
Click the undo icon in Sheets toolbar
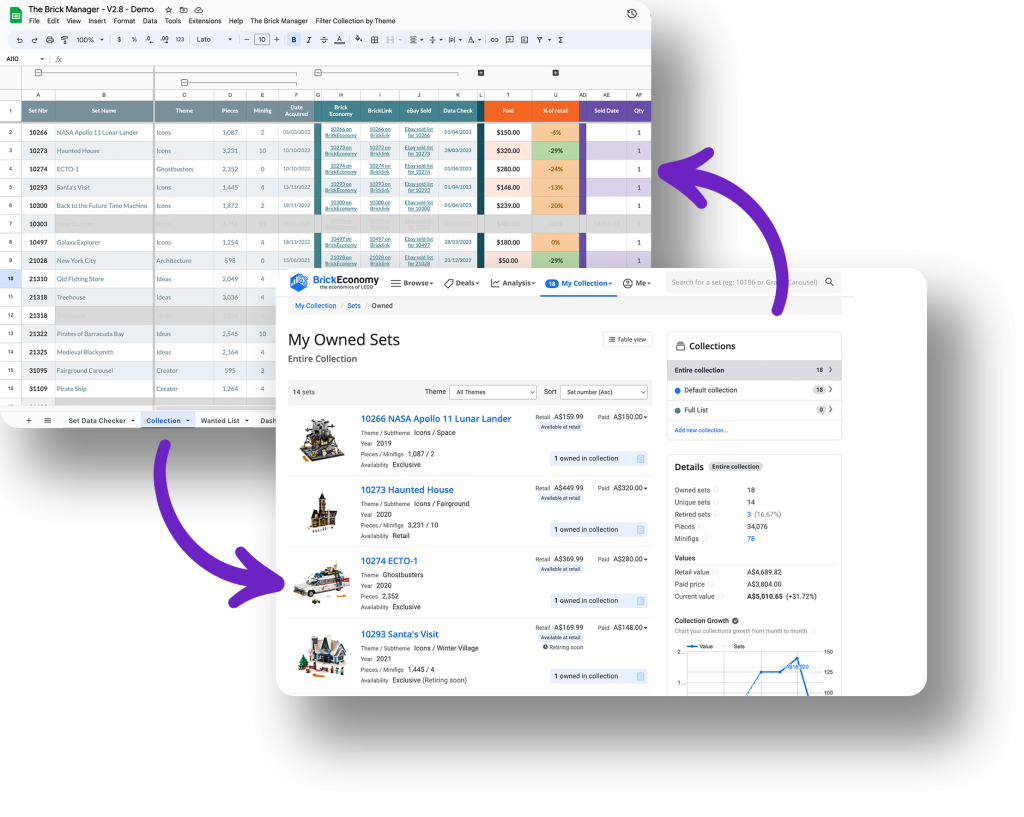(x=20, y=40)
